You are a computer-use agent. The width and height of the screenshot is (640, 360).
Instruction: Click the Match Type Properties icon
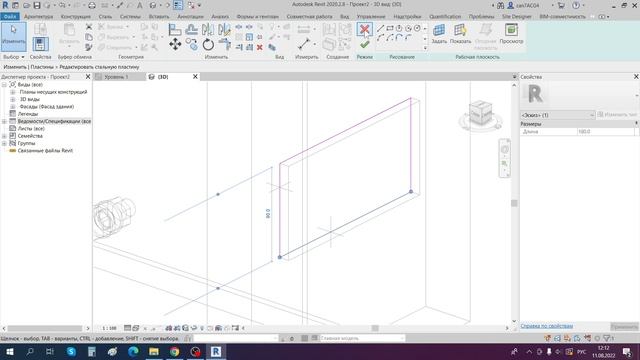[x=89, y=48]
